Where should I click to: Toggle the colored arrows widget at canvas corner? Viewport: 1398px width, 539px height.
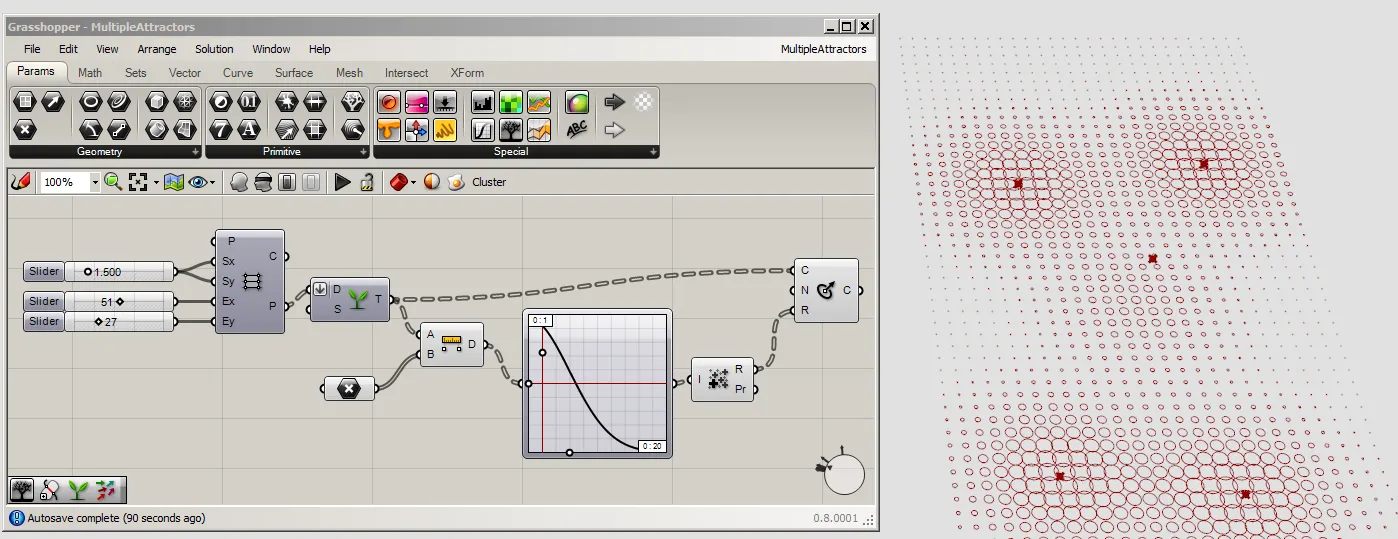tap(106, 490)
